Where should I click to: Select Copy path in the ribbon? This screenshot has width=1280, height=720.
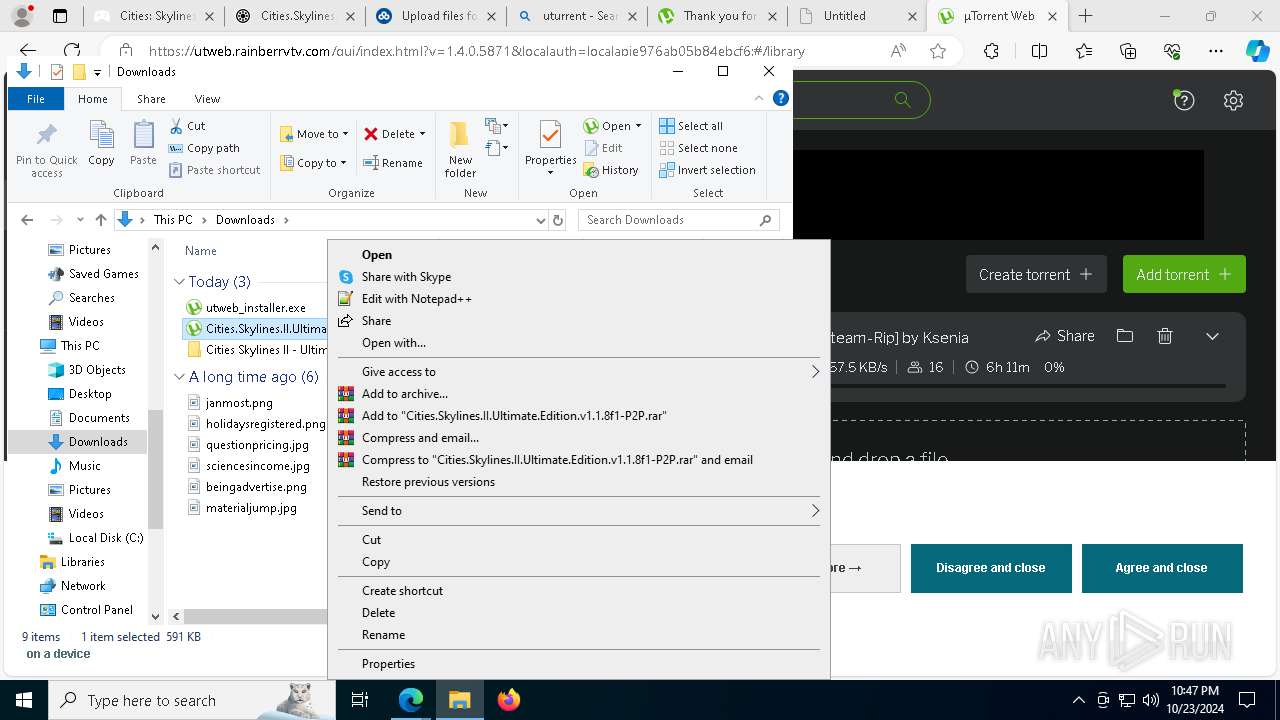coord(204,148)
